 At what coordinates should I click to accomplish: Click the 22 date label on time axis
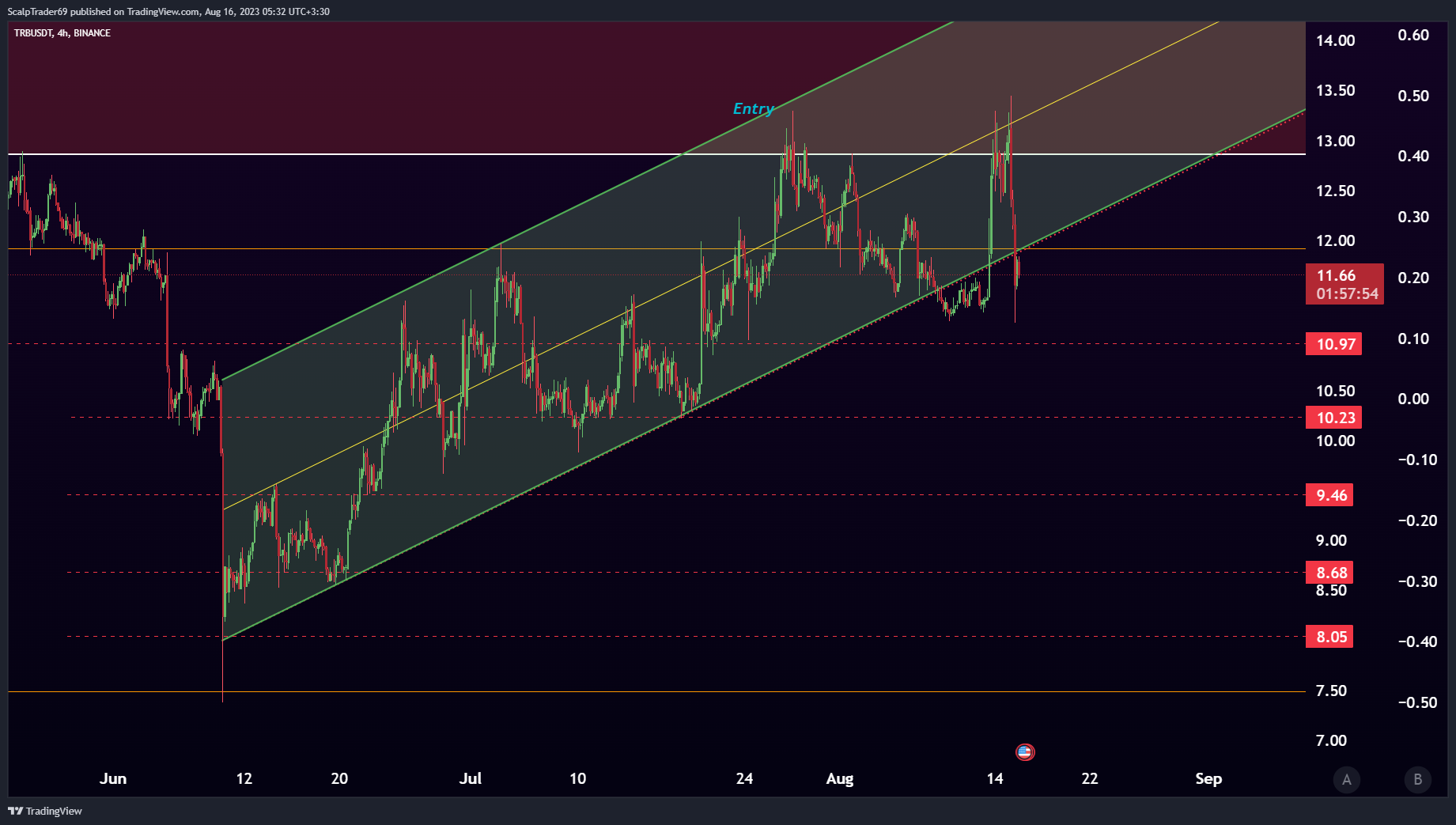[1090, 778]
